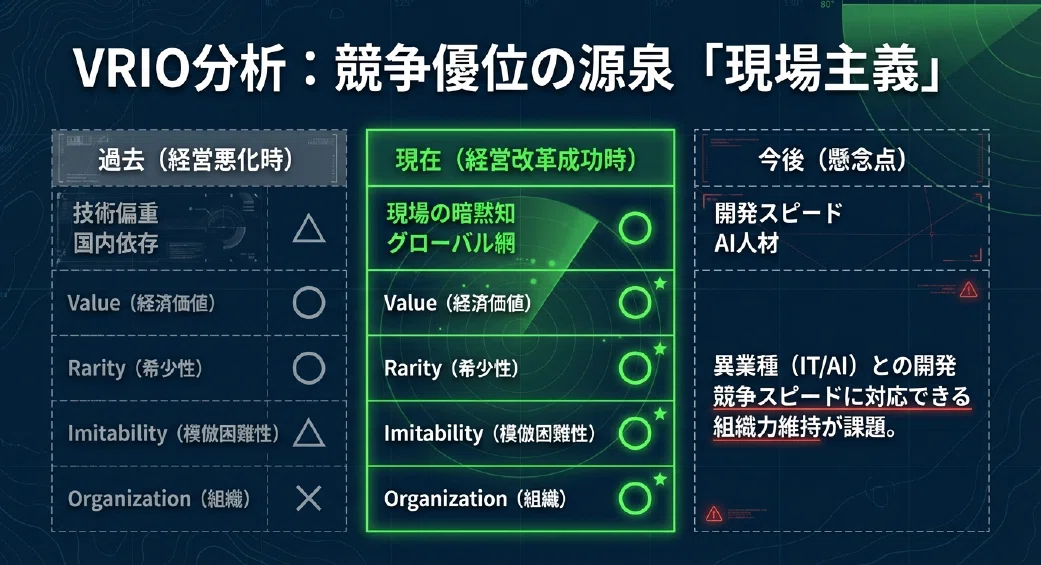Click red warning triangle at top of concerns panel
1041x565 pixels.
(969, 289)
